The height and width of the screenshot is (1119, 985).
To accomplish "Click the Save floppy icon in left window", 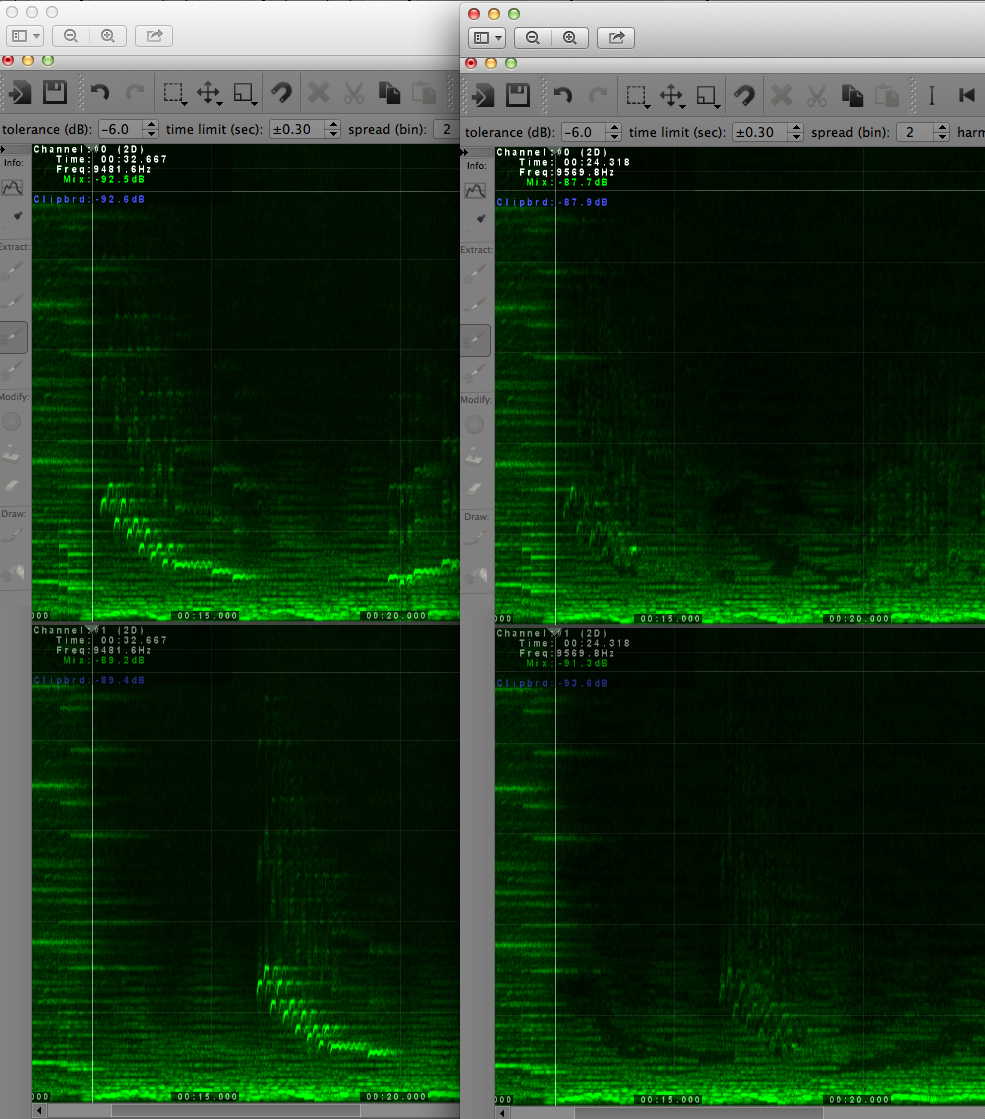I will pyautogui.click(x=55, y=92).
